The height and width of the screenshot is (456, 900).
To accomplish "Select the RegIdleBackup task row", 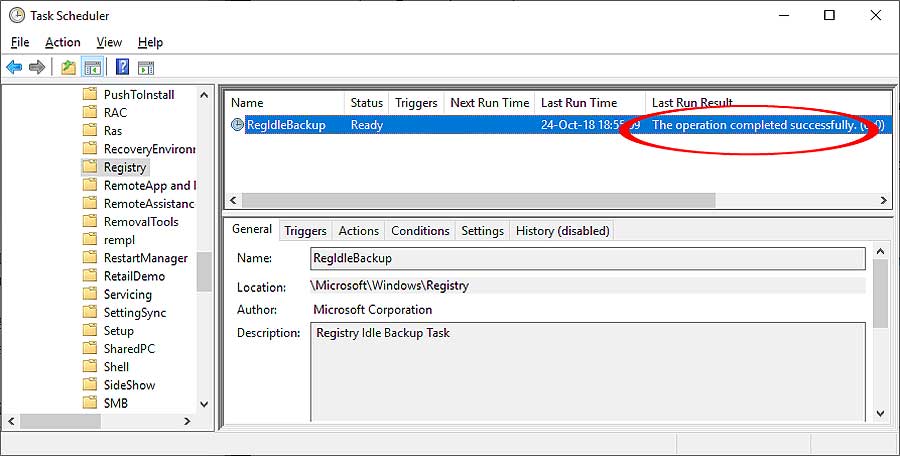I will pos(558,125).
